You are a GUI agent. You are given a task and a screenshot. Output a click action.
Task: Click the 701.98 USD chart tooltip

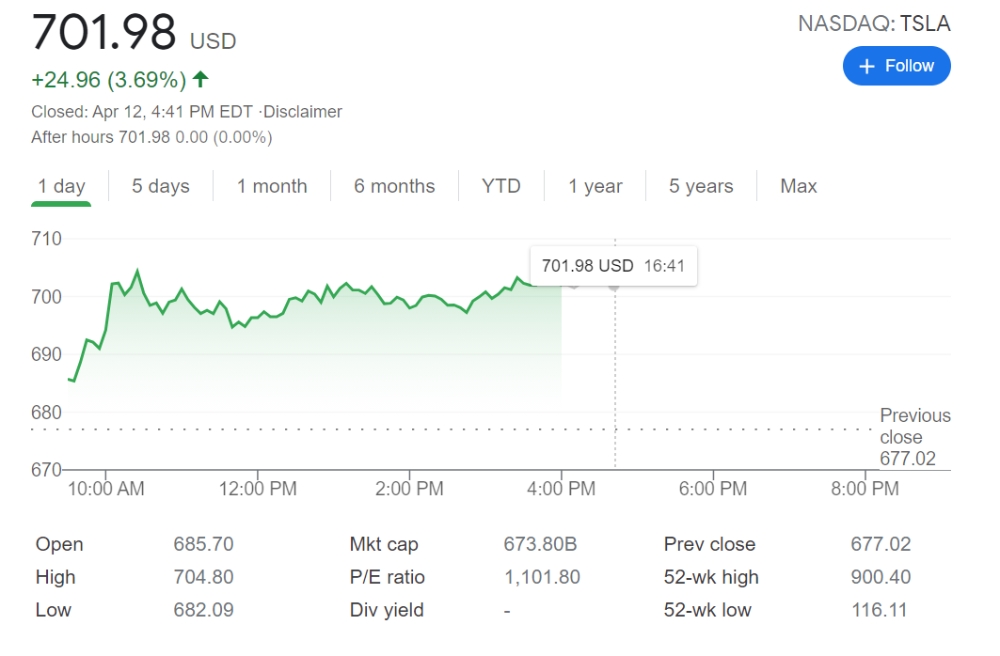point(613,266)
